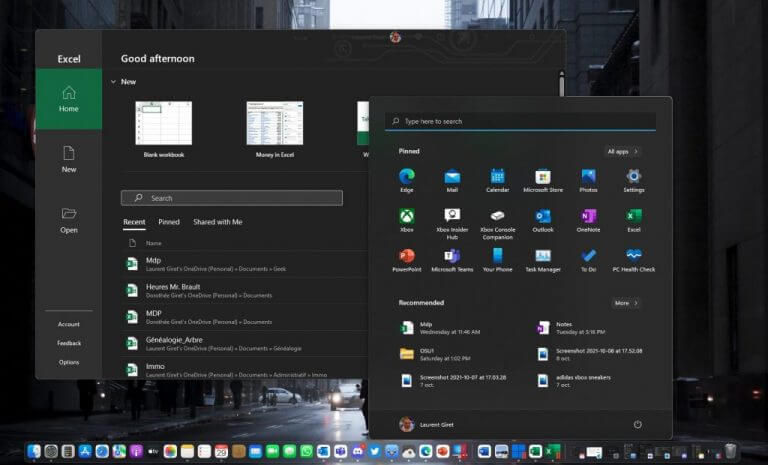Collapse the New templates section
This screenshot has height=465, width=768.
point(113,82)
